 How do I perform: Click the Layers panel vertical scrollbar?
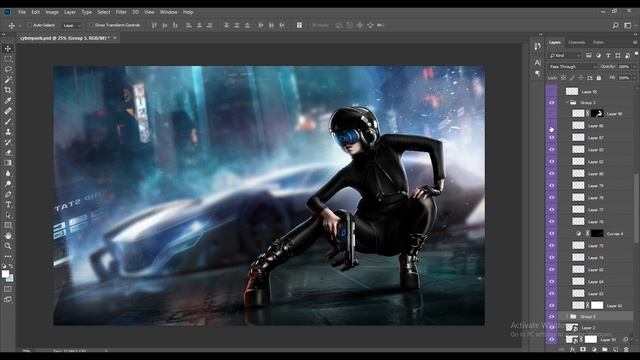coord(636,208)
